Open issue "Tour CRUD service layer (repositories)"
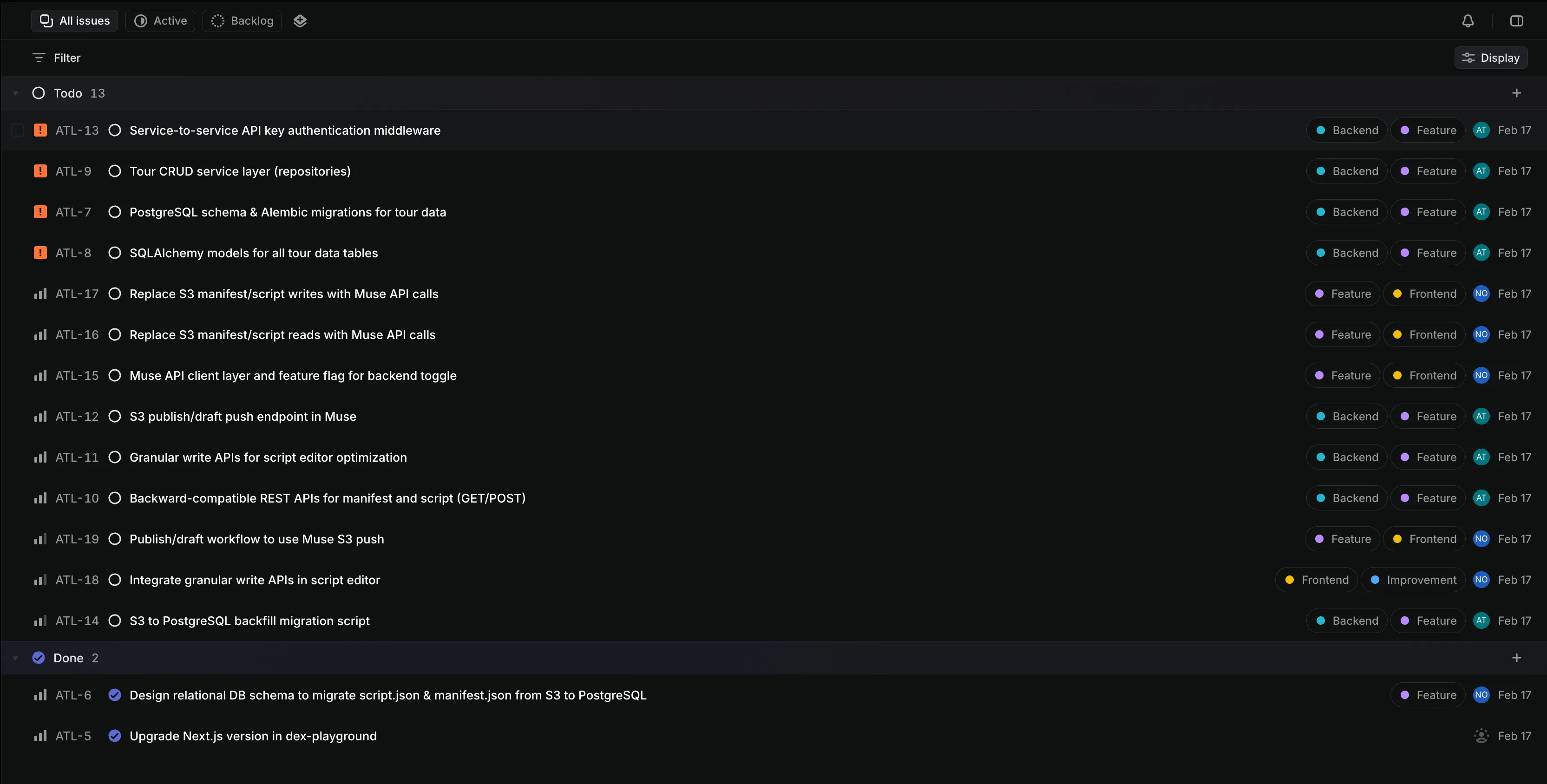This screenshot has height=784, width=1547. coord(240,171)
